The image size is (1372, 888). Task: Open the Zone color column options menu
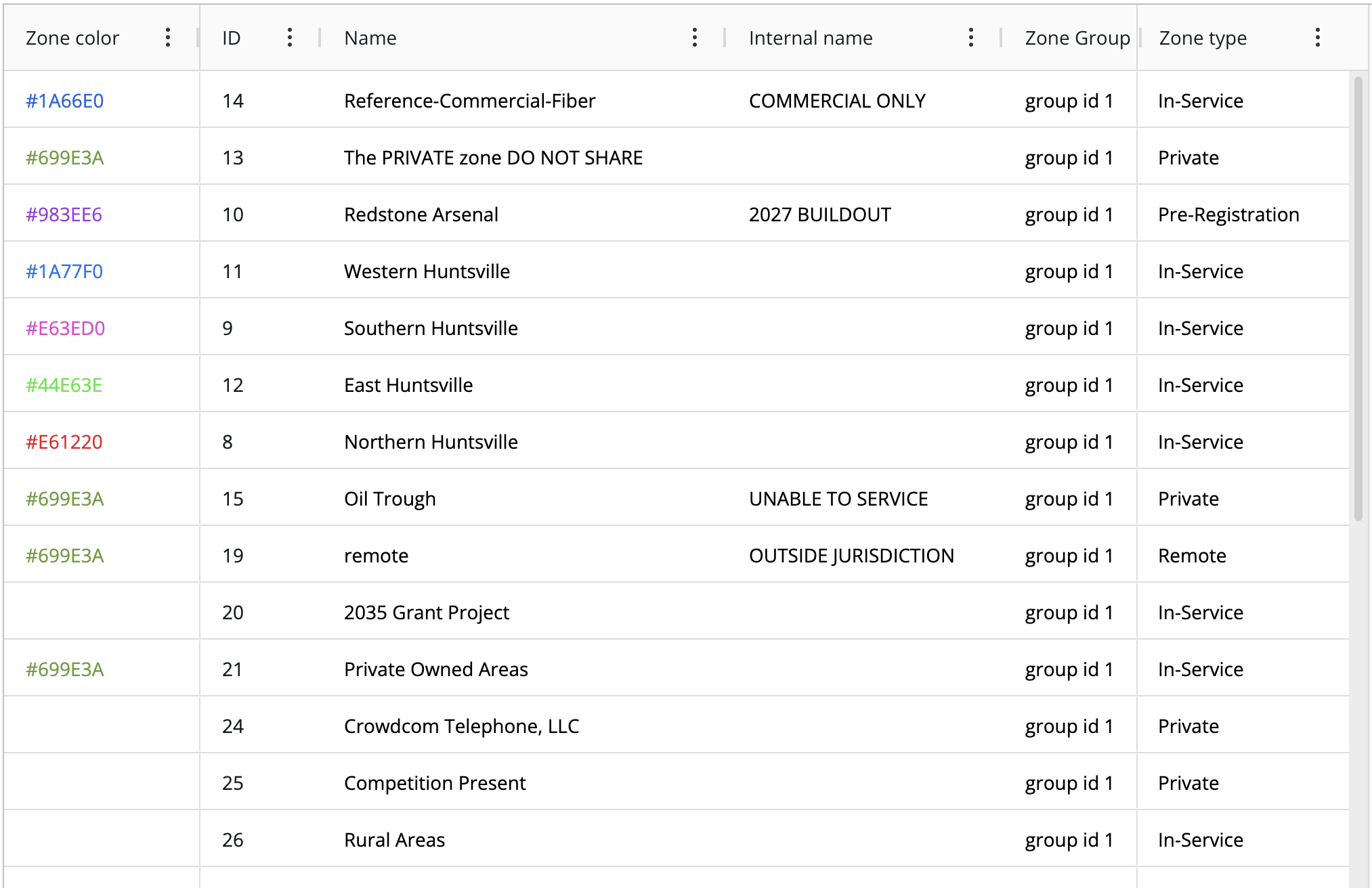(x=168, y=38)
